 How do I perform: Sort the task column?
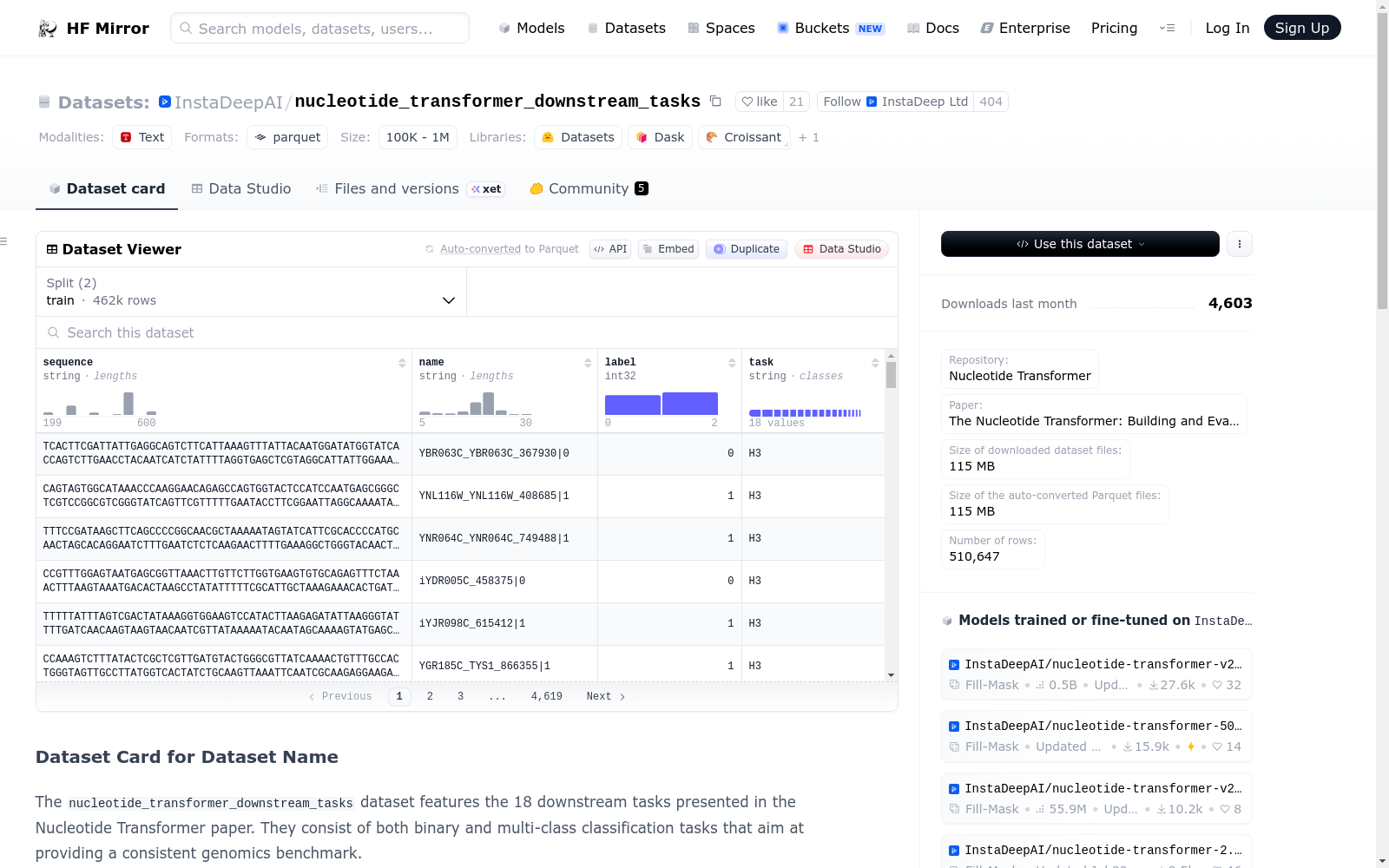[875, 363]
